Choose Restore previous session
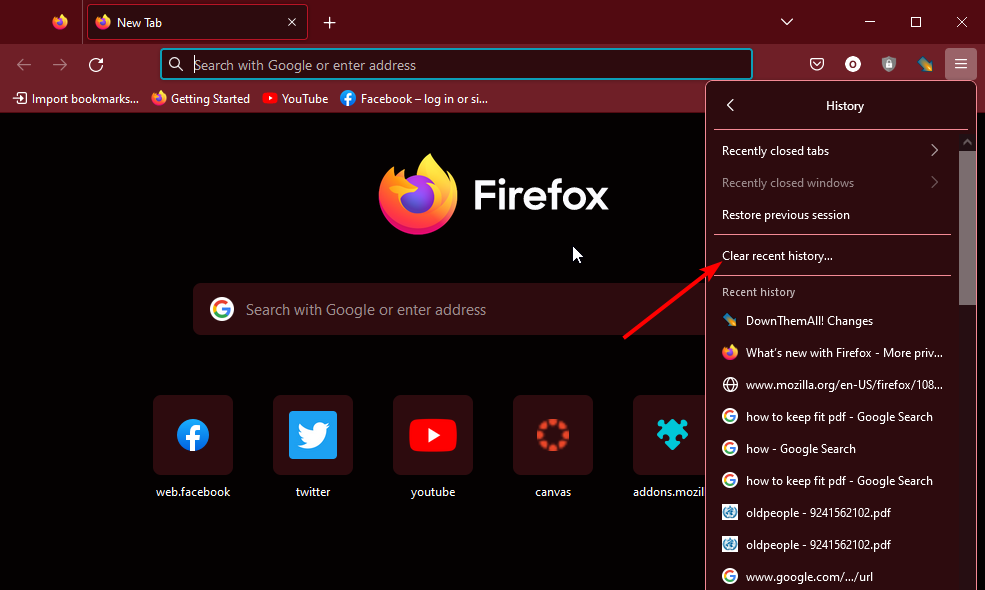The width and height of the screenshot is (985, 590). pyautogui.click(x=832, y=215)
